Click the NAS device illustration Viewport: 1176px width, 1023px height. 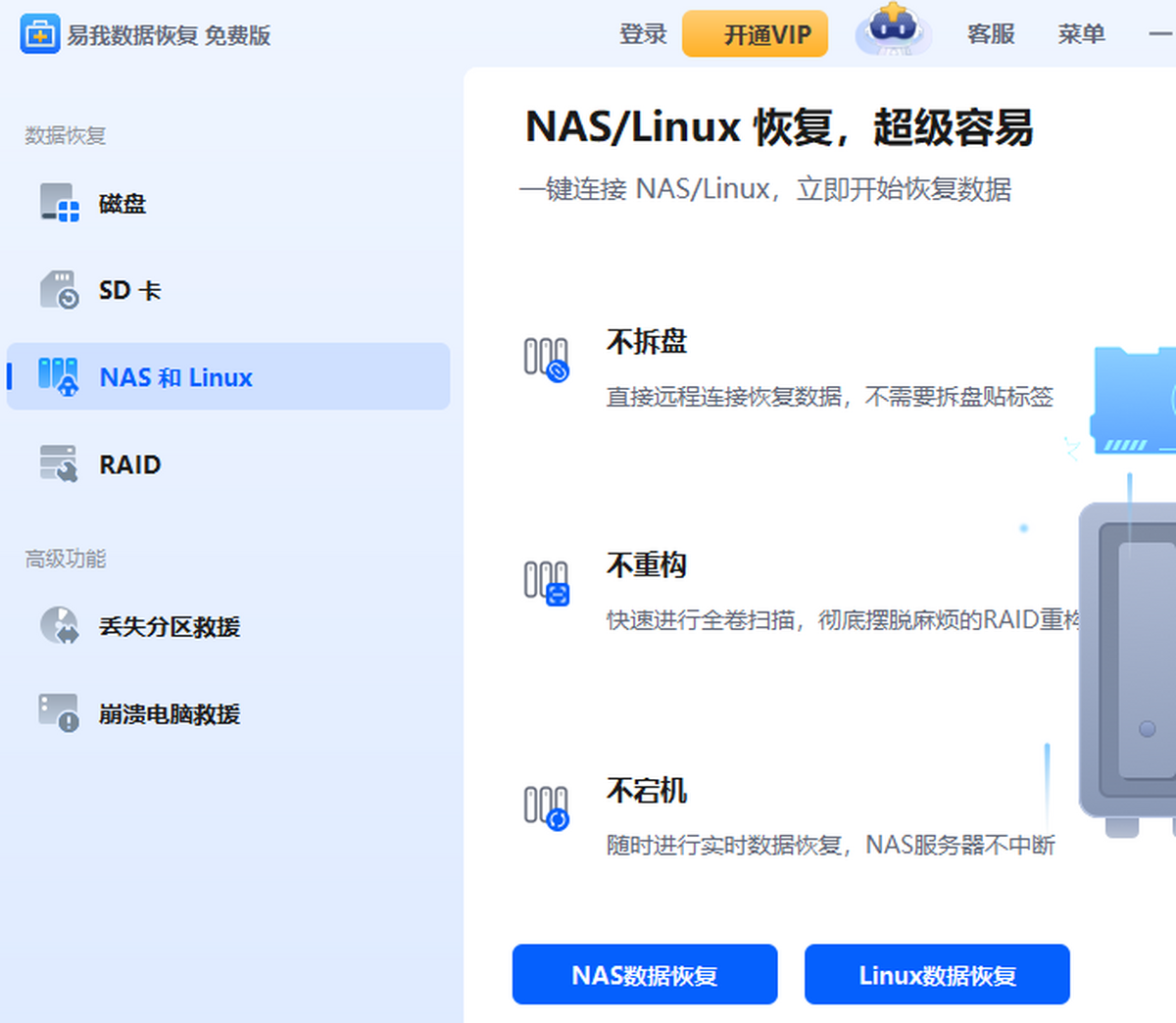point(1127,669)
